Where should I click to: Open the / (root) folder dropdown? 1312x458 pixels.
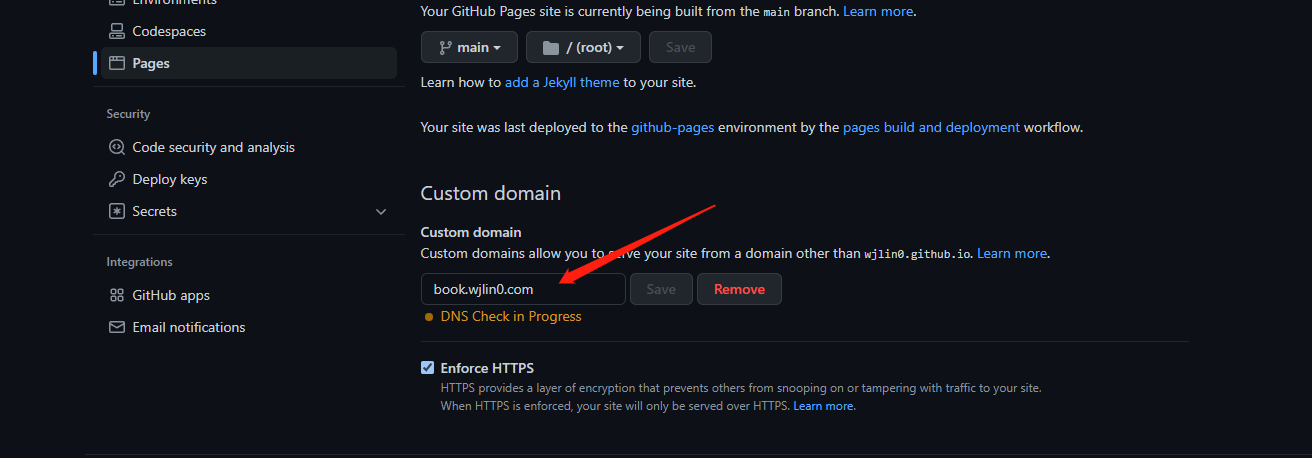click(582, 47)
